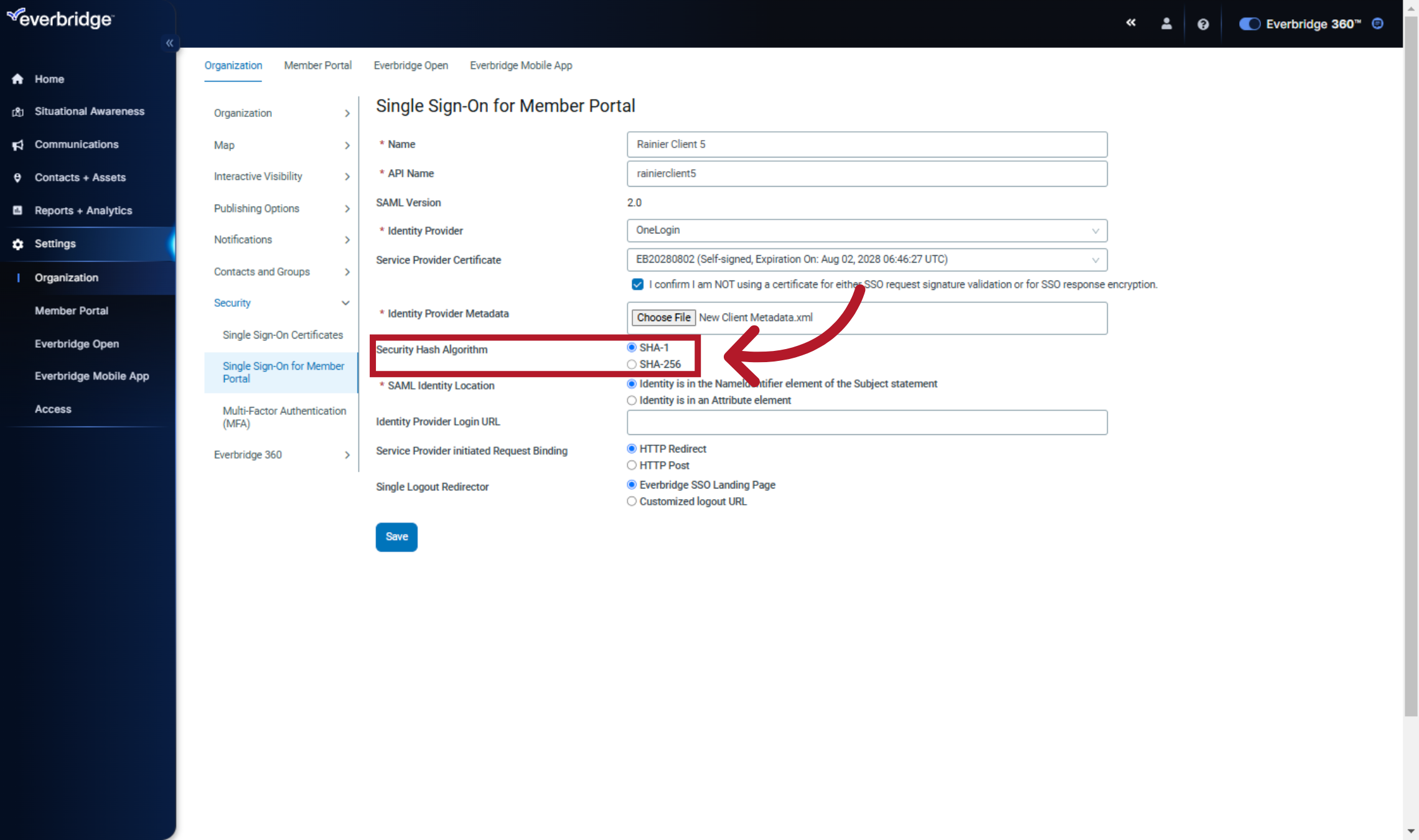Open the Communications section
This screenshot has width=1419, height=840.
(x=77, y=144)
